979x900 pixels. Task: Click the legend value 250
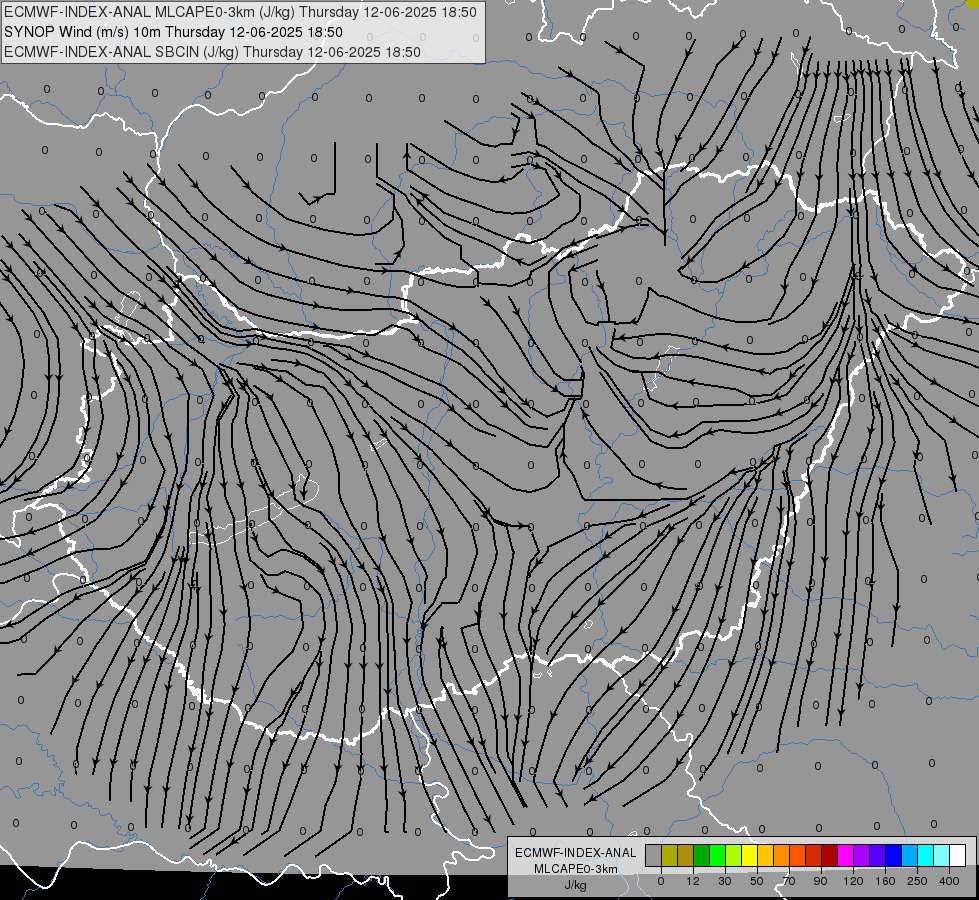[917, 881]
